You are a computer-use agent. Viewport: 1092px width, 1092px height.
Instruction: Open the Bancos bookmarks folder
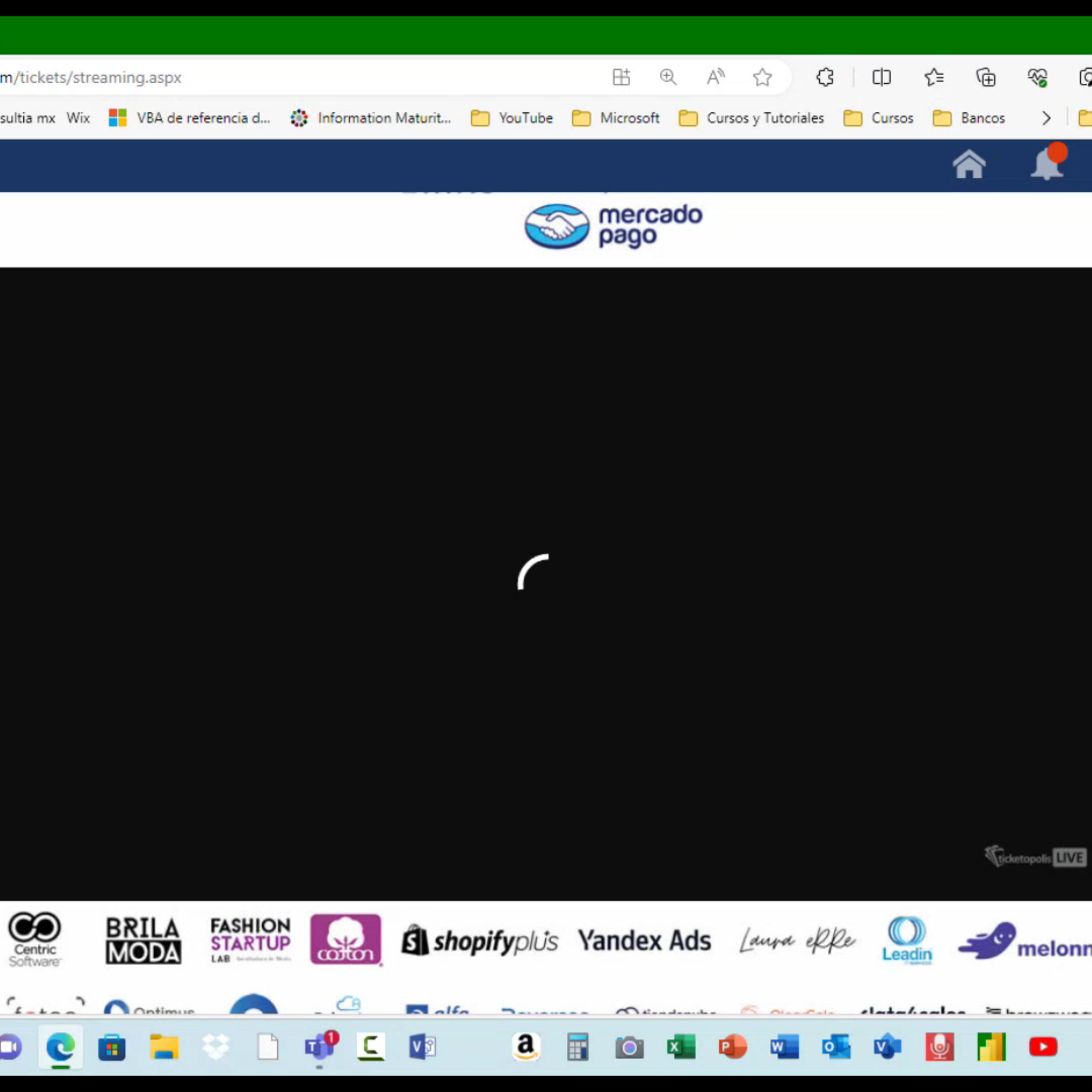(x=969, y=118)
